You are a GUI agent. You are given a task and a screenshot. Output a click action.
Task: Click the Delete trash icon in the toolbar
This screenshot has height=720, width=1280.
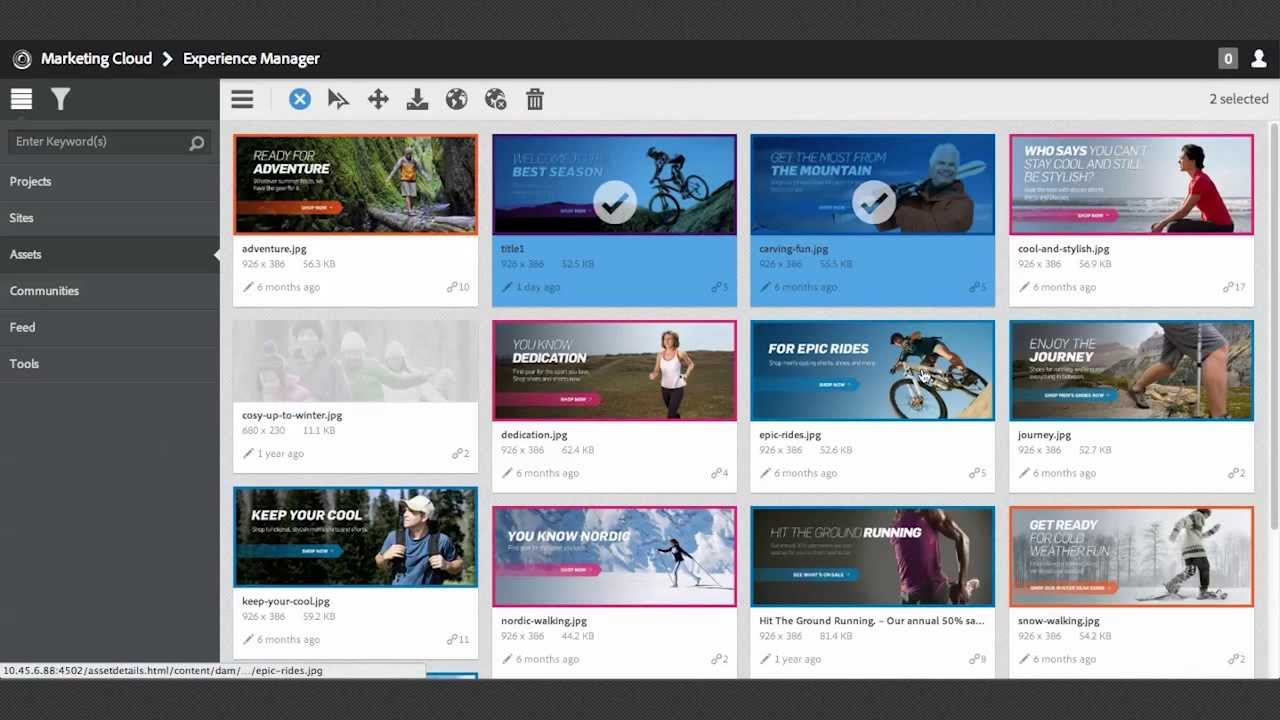point(535,99)
